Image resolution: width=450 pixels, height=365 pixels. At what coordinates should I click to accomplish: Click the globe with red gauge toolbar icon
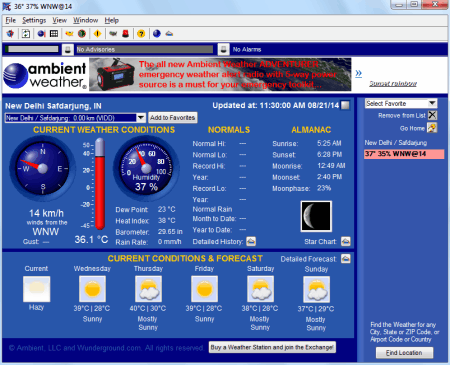(41, 33)
